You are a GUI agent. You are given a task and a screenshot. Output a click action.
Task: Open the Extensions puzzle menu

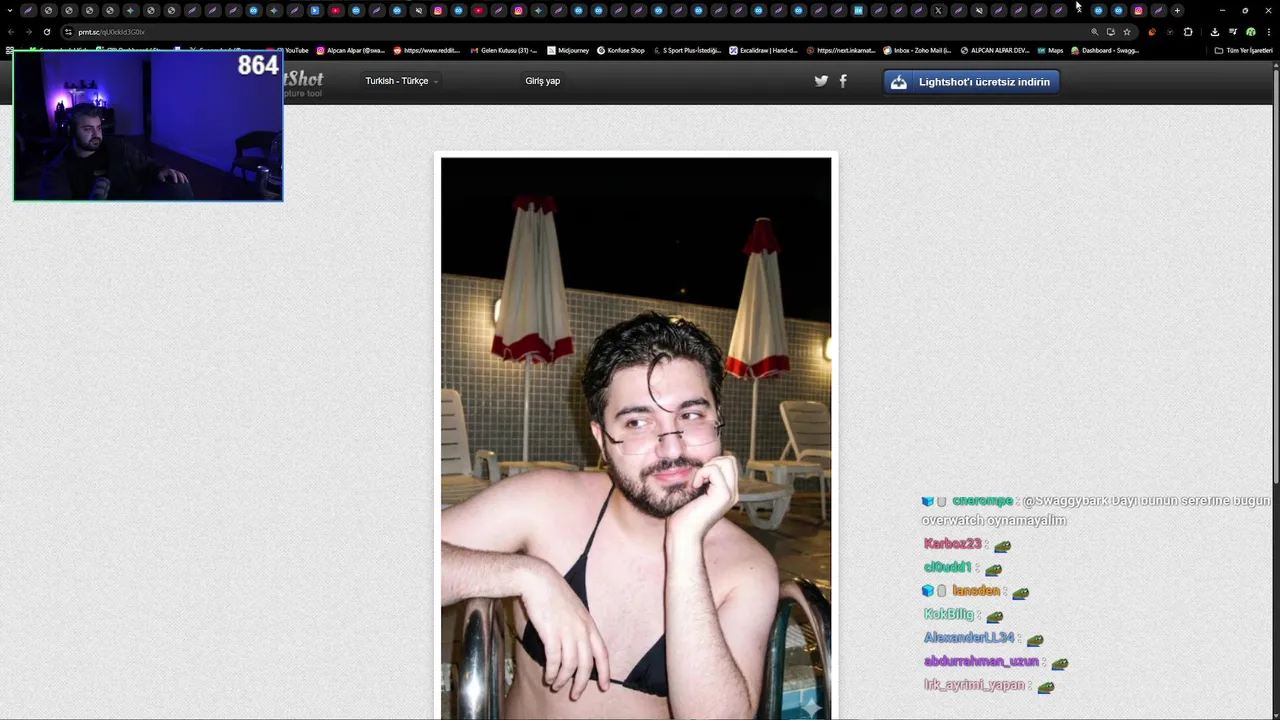coord(1188,32)
